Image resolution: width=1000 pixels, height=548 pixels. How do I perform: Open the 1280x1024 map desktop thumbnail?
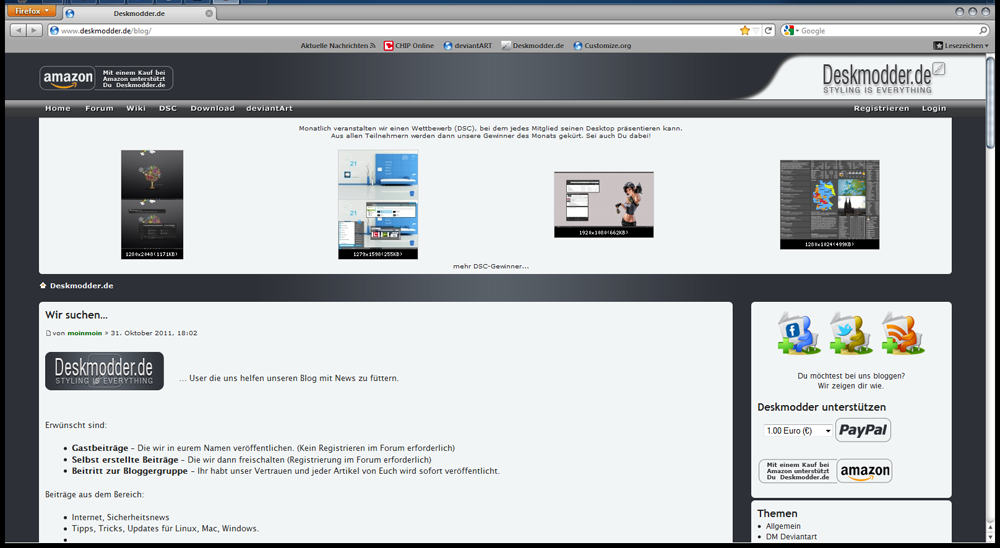(x=829, y=204)
